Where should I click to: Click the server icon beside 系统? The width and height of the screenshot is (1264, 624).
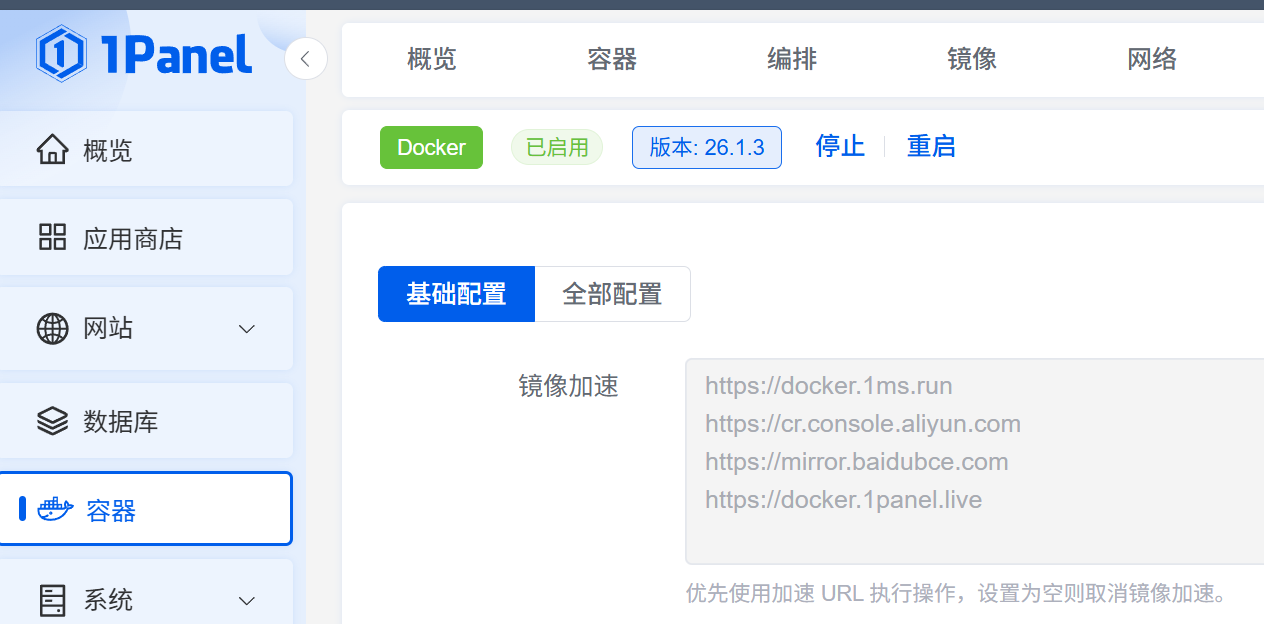click(x=52, y=600)
